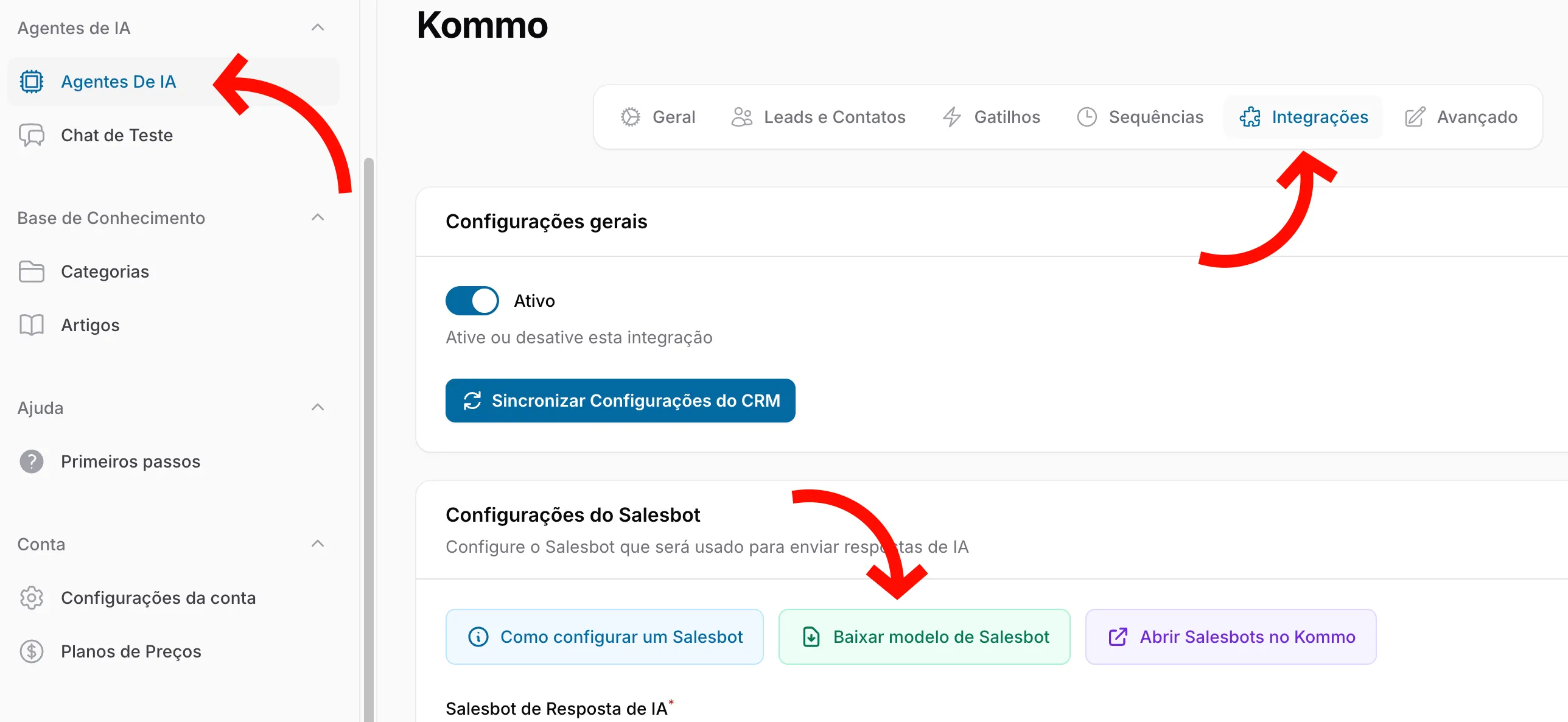1568x722 pixels.
Task: Click the Planos de Preços dollar icon
Action: [x=32, y=651]
